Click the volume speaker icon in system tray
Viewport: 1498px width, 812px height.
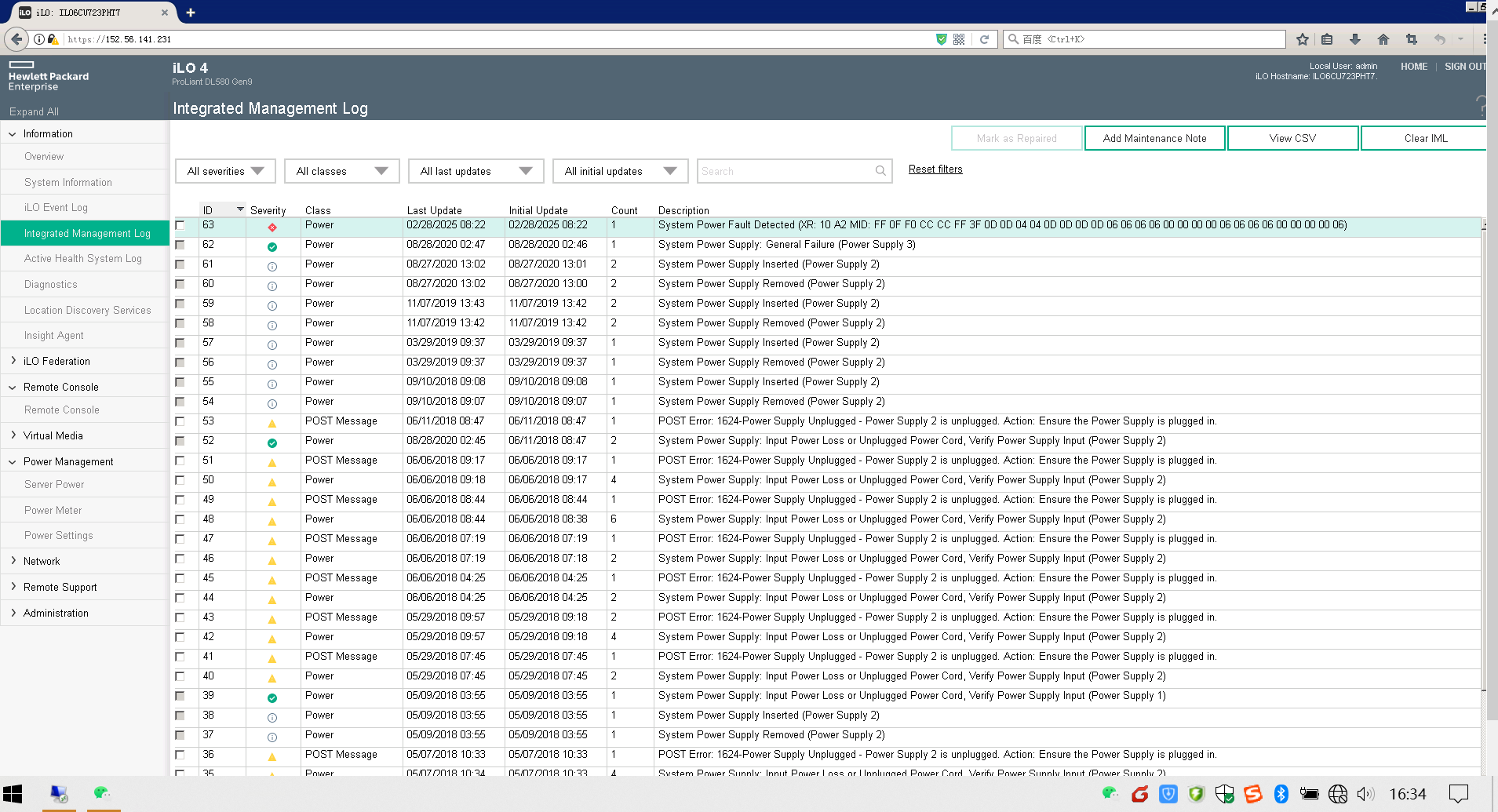(x=1365, y=794)
